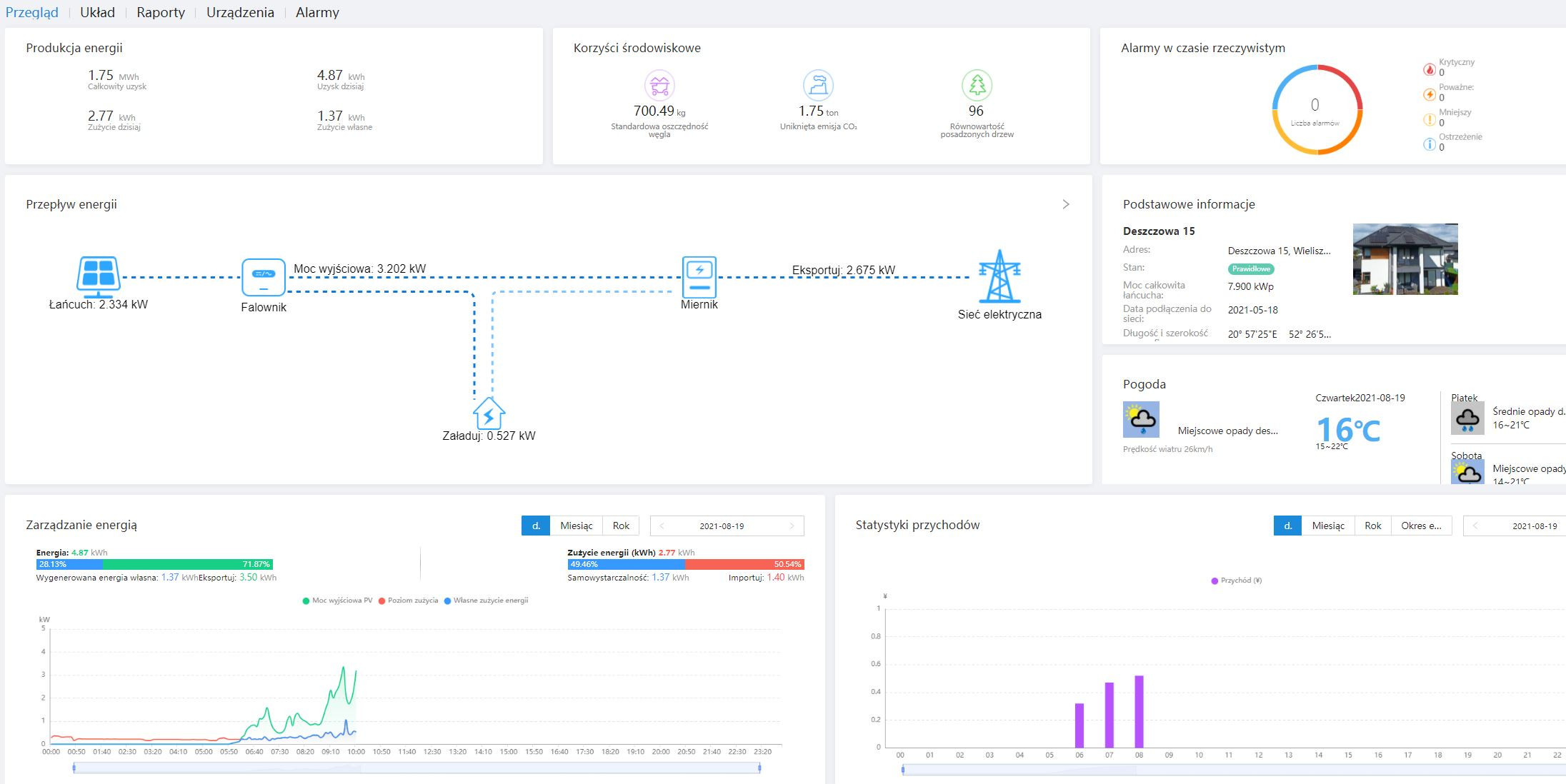Switch to the Urządzenia tab
1566x784 pixels.
point(240,12)
